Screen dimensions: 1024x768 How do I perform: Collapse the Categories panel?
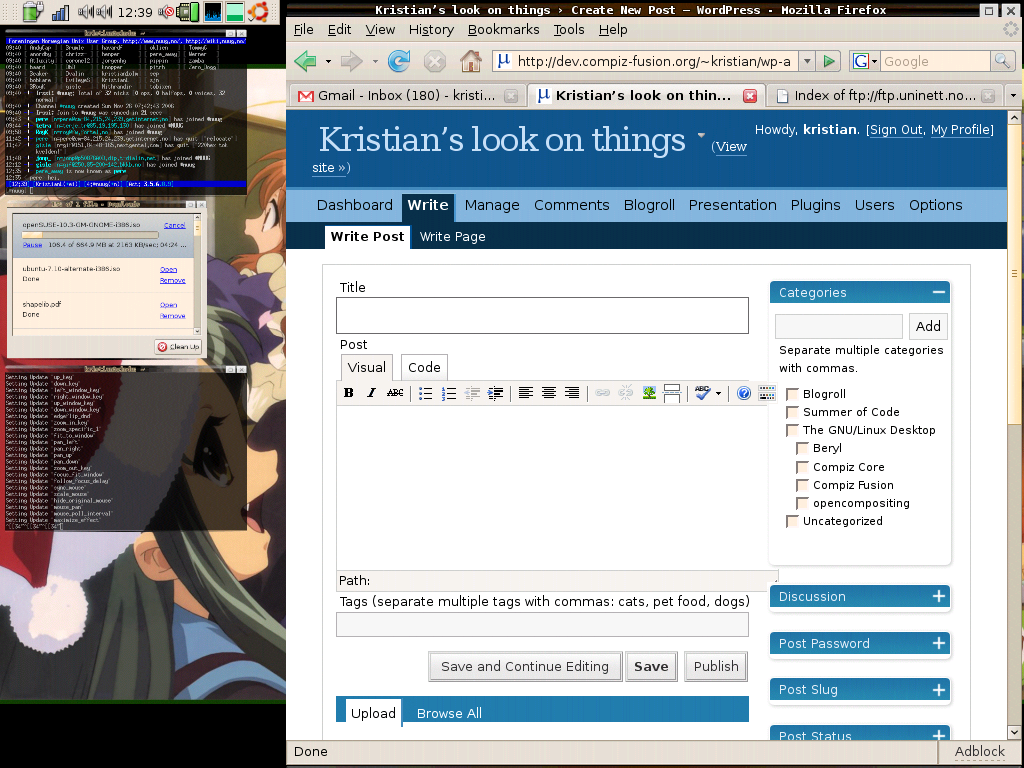coord(938,293)
